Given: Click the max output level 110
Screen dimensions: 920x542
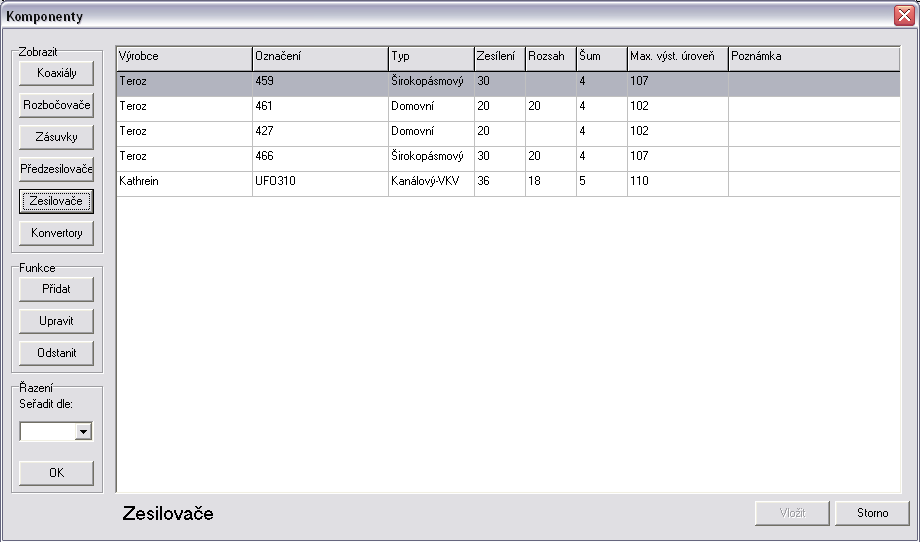Looking at the screenshot, I should pyautogui.click(x=678, y=184).
